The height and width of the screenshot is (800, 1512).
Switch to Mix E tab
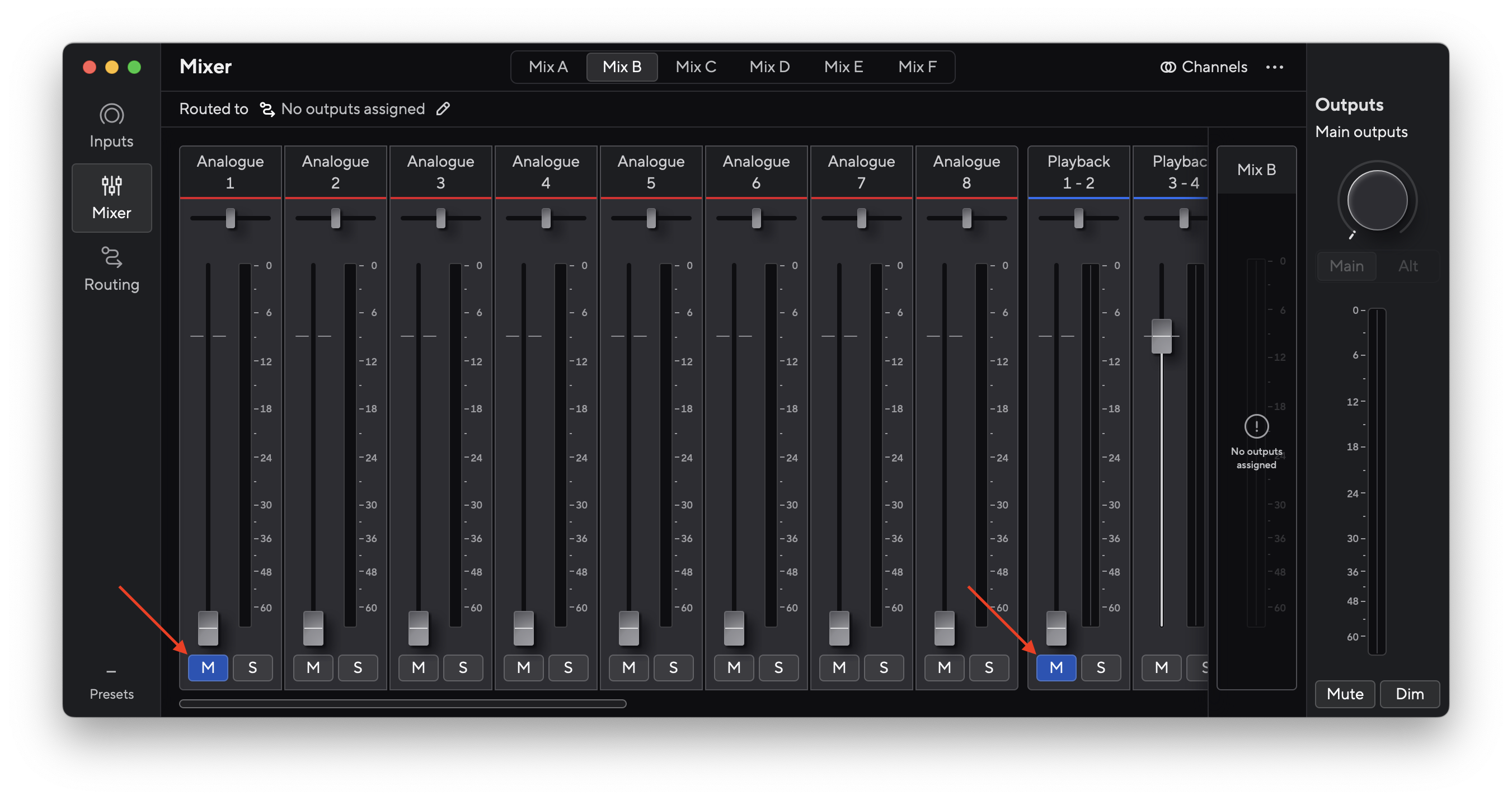coord(843,67)
